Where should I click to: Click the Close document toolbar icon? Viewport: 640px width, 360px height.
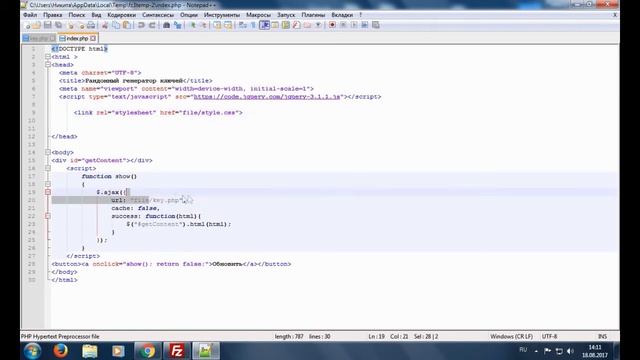click(x=70, y=25)
